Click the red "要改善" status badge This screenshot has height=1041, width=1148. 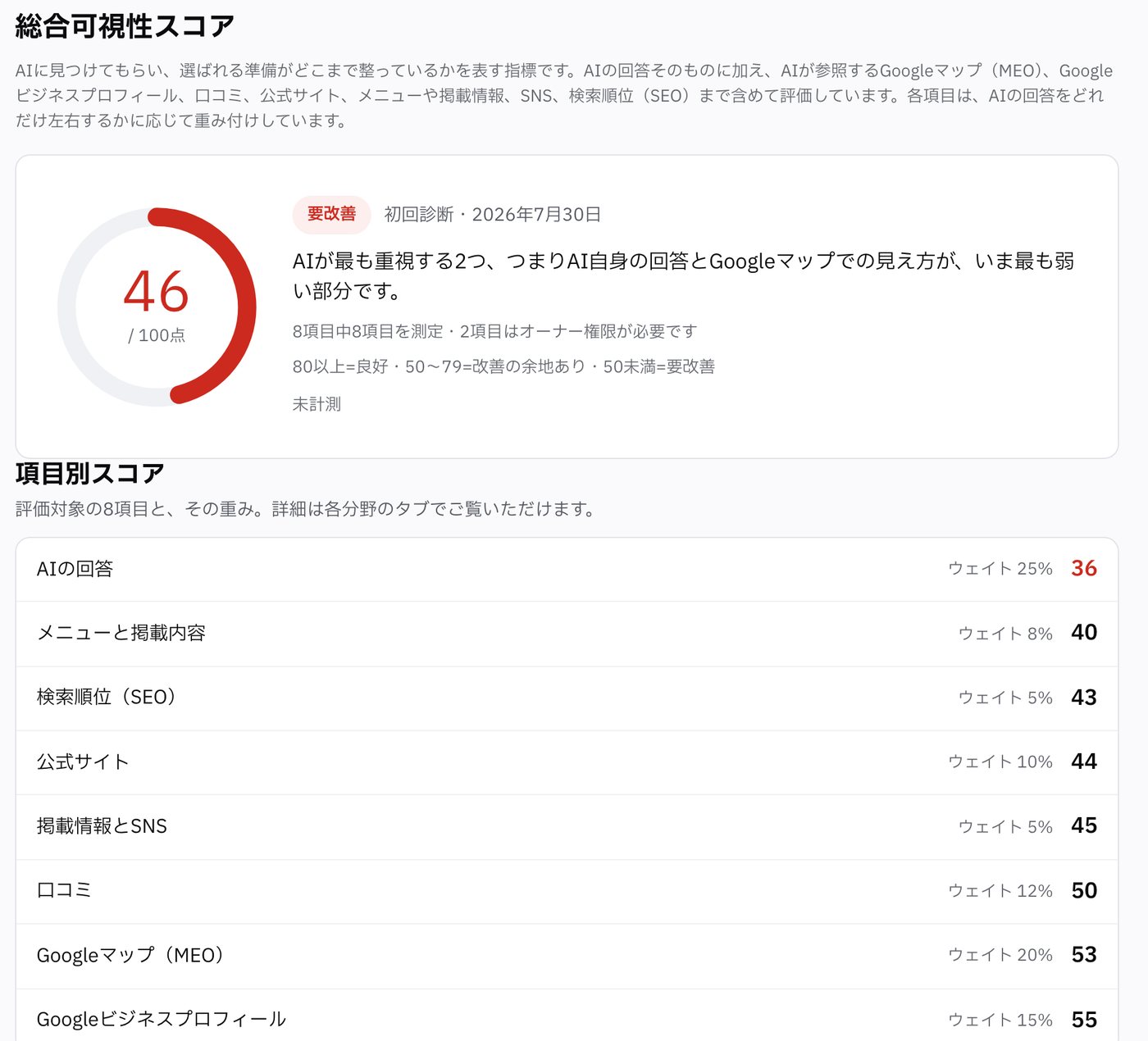coord(331,214)
